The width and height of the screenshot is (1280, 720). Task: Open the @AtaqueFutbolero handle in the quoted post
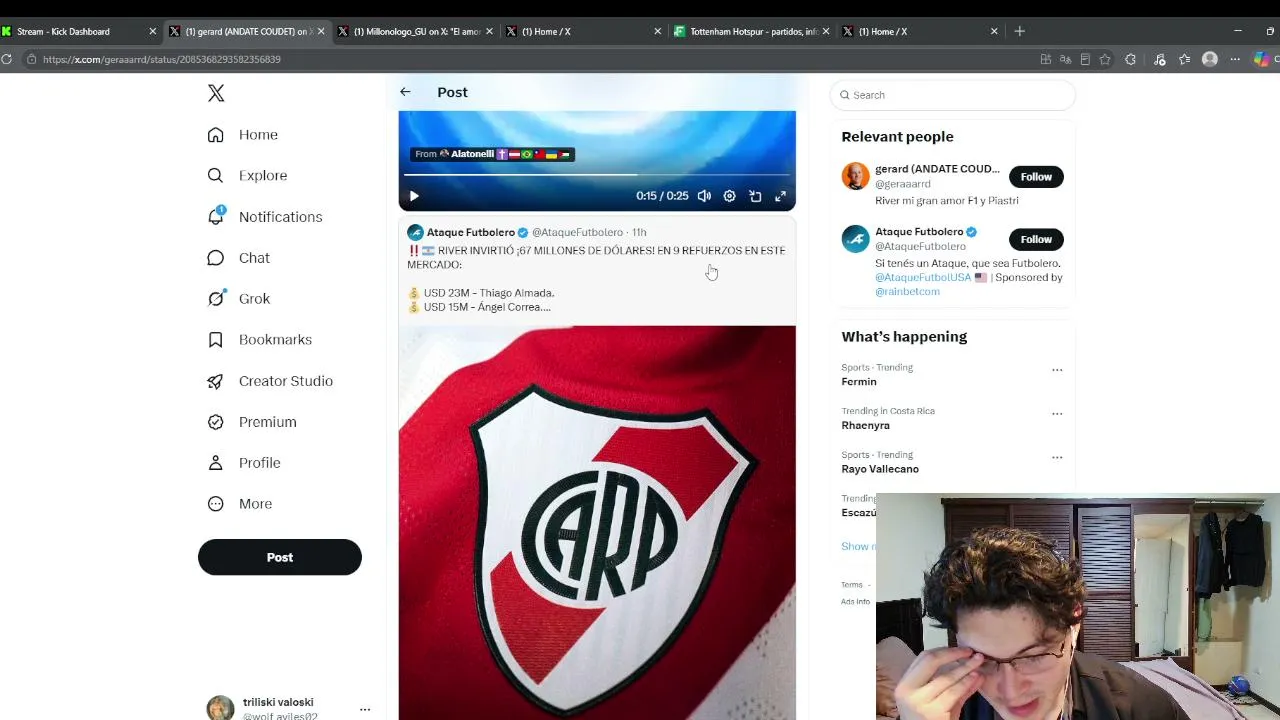click(x=577, y=233)
